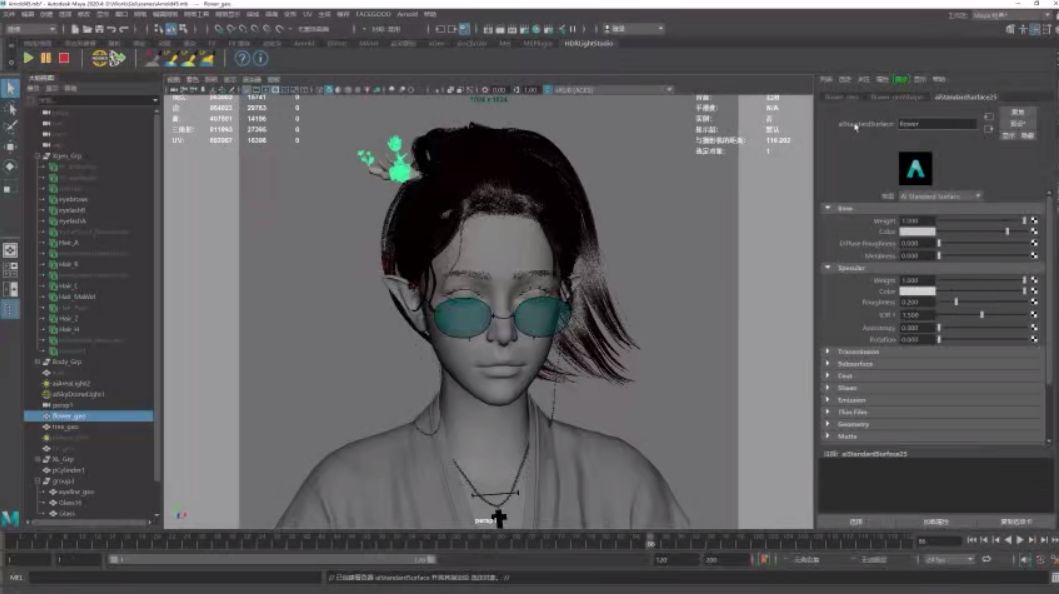This screenshot has height=594, width=1059.
Task: Click the orange pause icon on the shelf
Action: click(x=46, y=59)
